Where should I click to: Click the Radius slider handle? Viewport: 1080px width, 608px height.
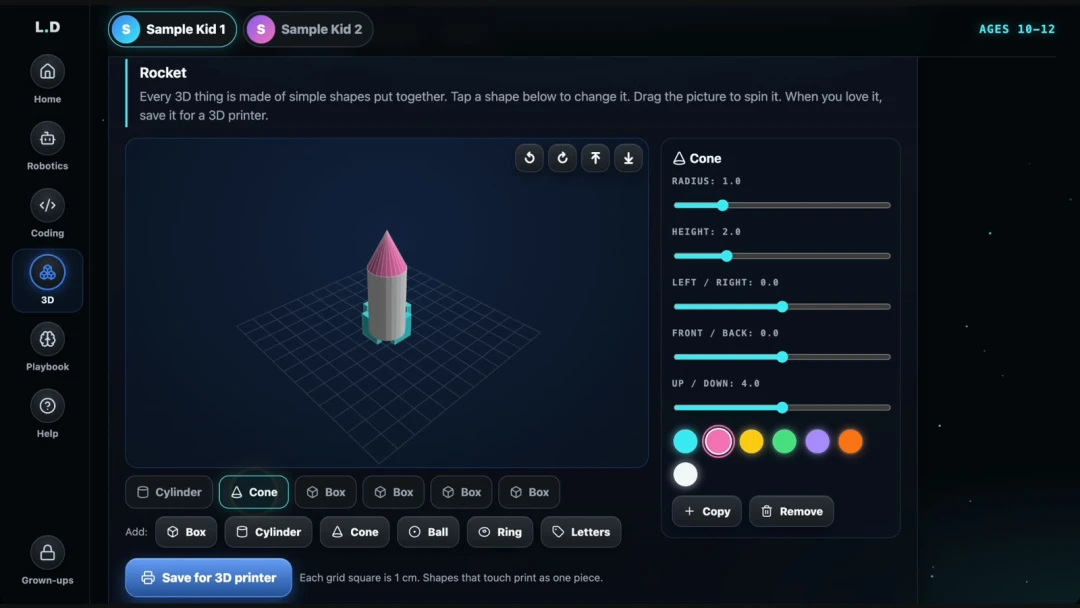tap(723, 205)
